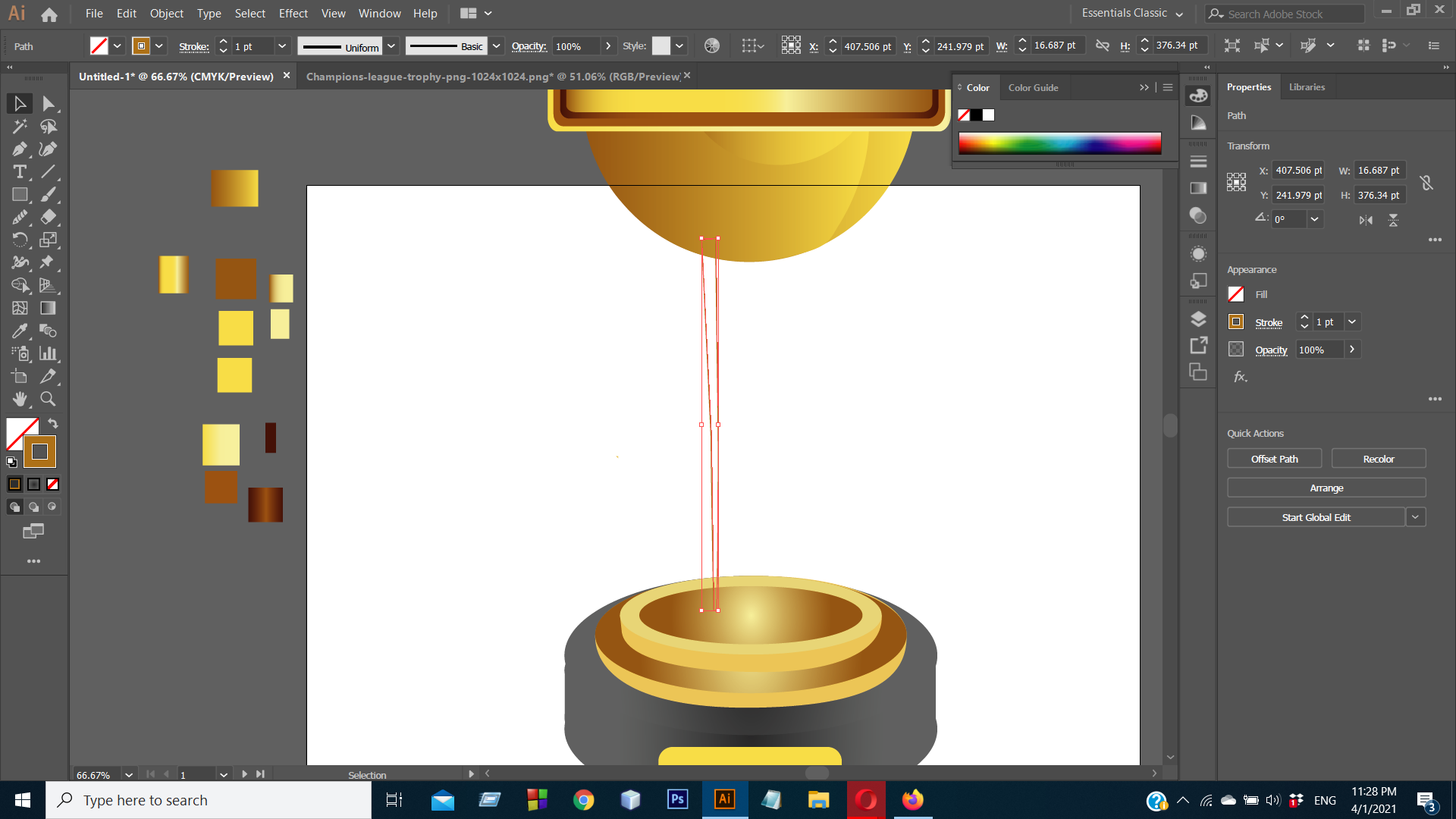Viewport: 1456px width, 819px height.
Task: Select the Rectangle tool
Action: click(x=20, y=195)
